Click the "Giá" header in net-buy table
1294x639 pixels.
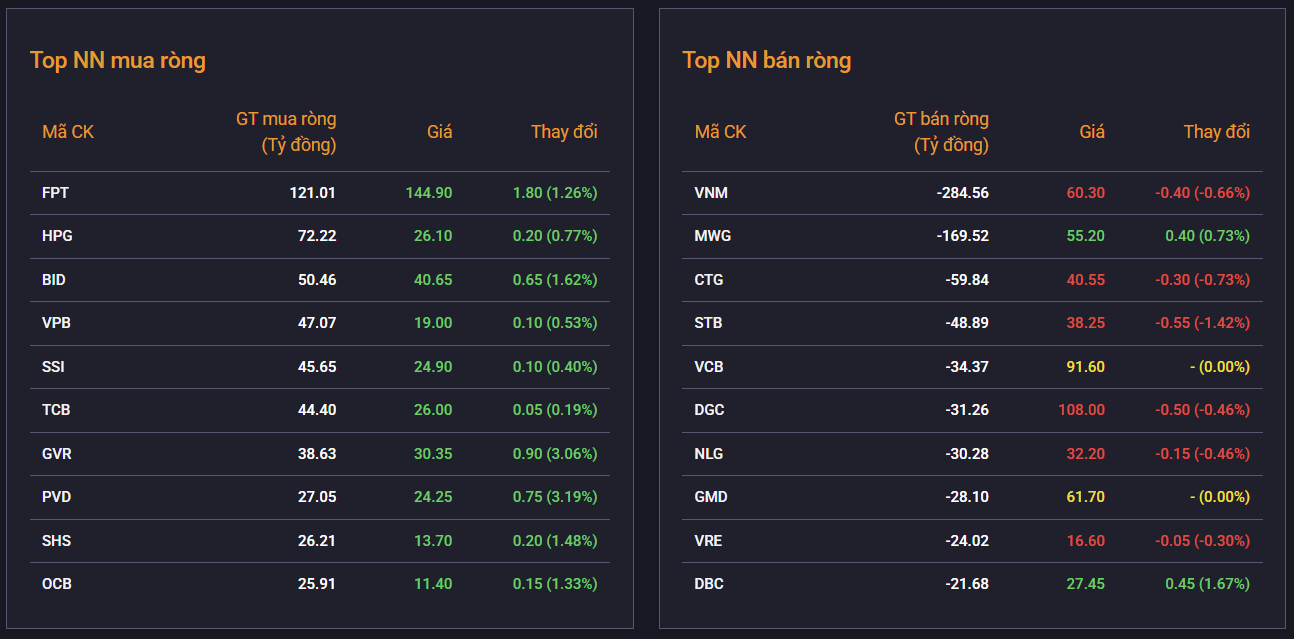coord(440,132)
